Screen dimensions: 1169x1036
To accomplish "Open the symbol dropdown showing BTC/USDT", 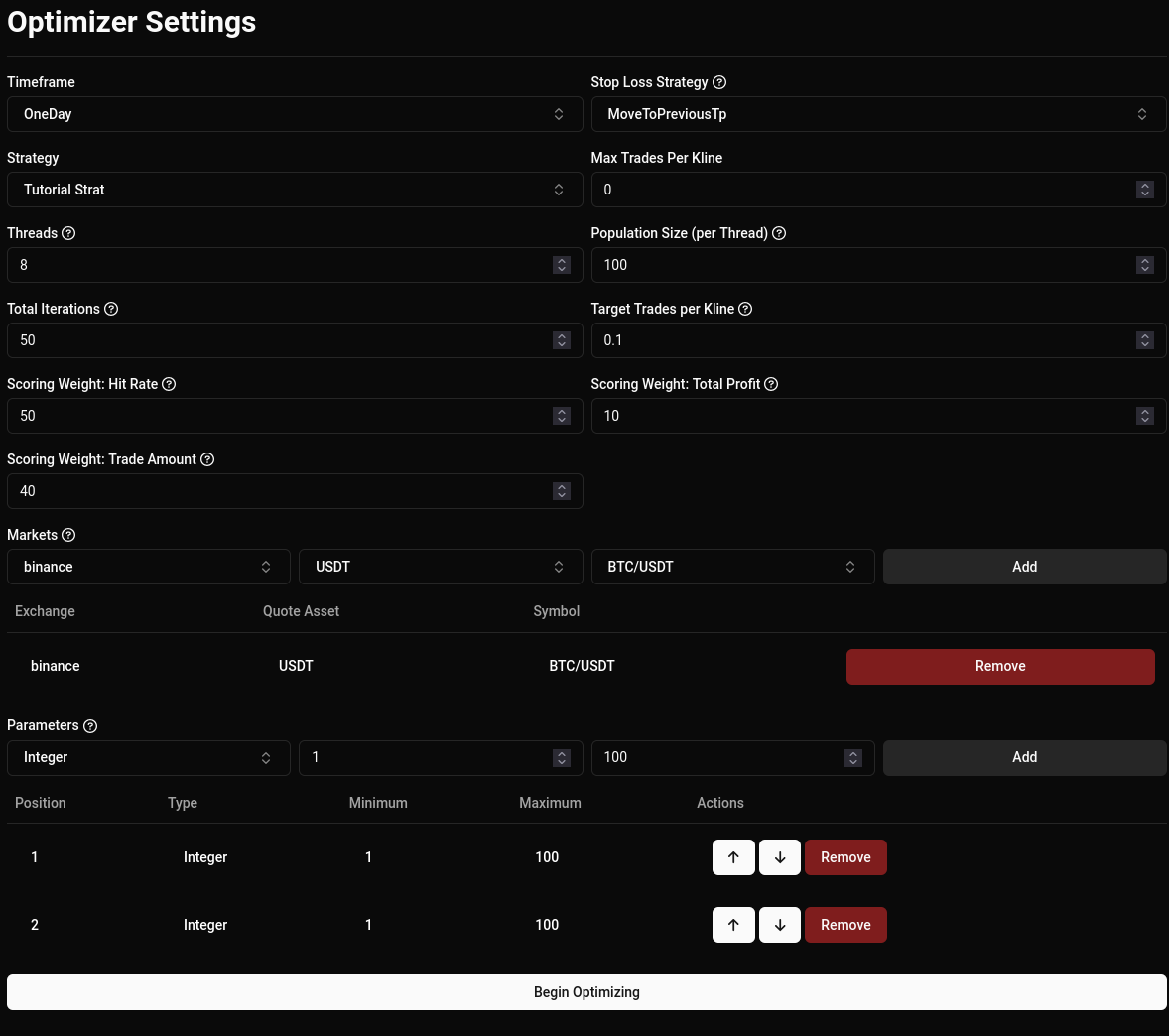I will (x=733, y=567).
